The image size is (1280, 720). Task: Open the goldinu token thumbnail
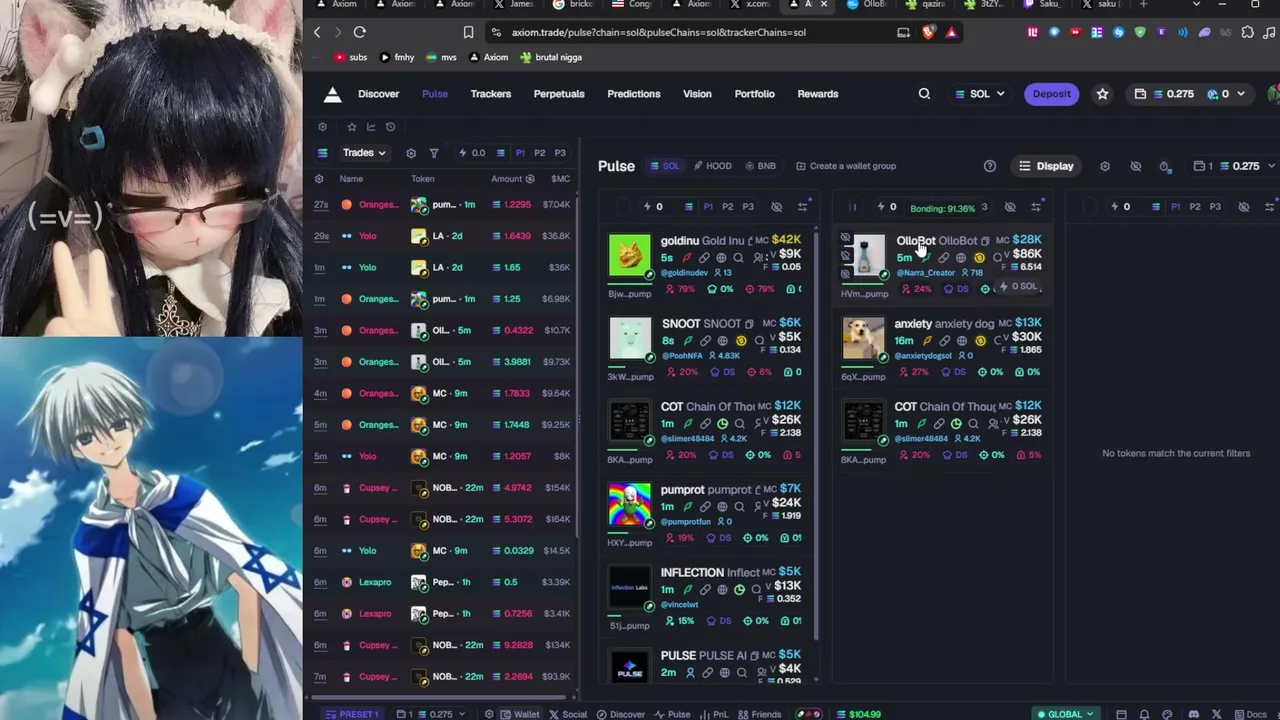(630, 256)
